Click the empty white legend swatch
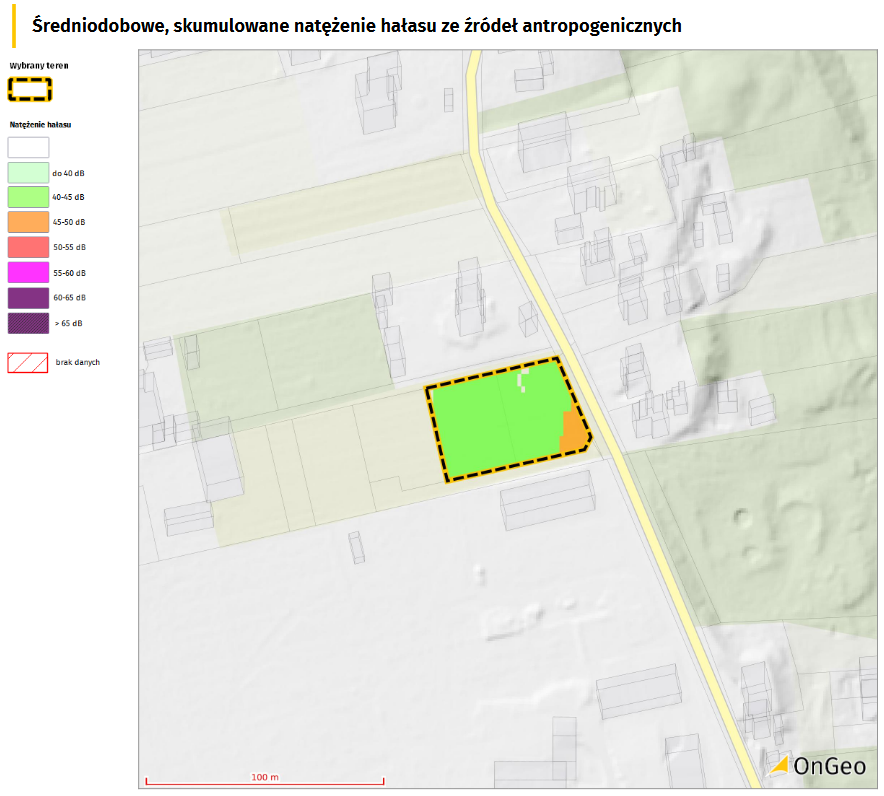884x796 pixels. click(28, 147)
